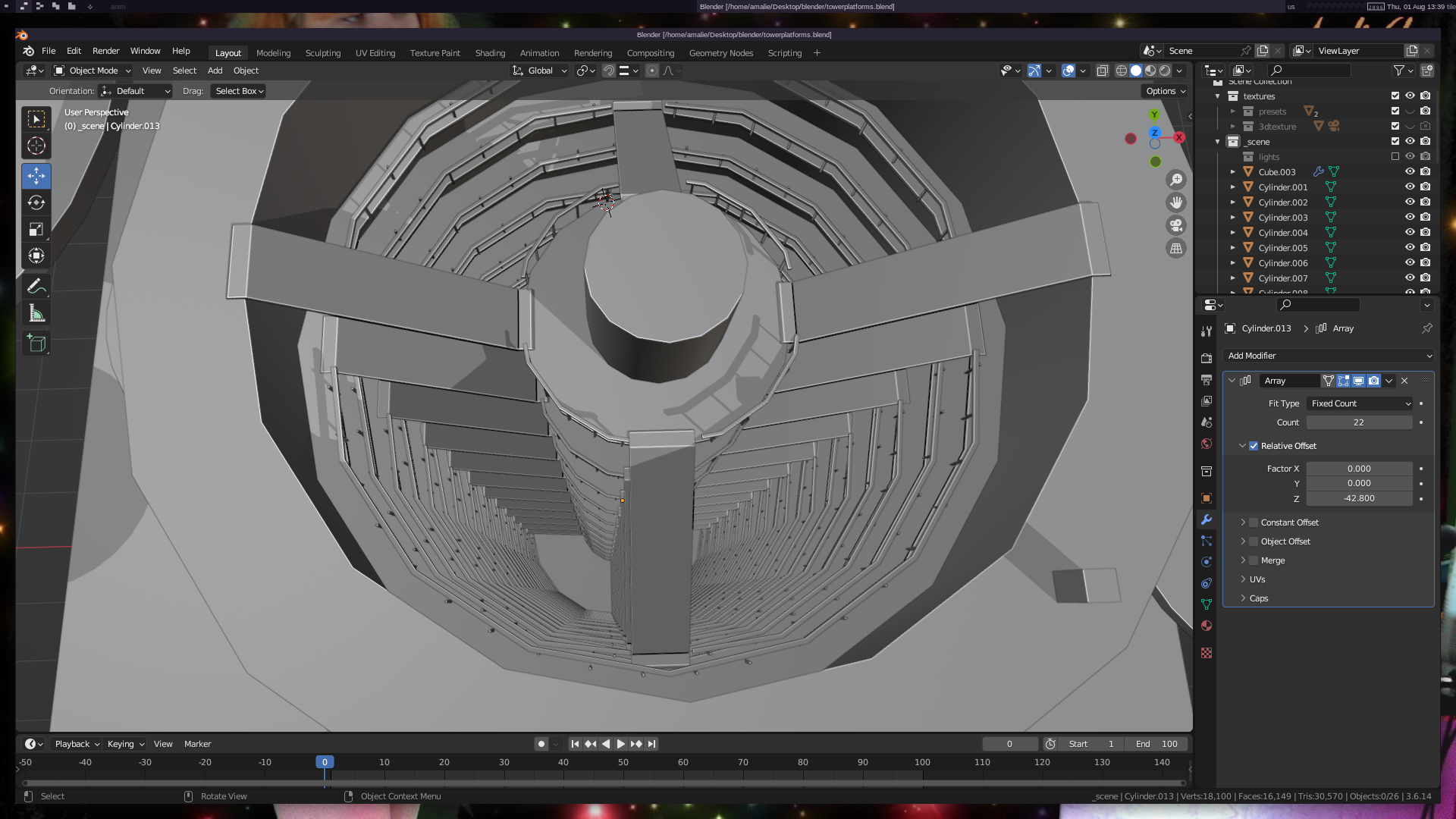The height and width of the screenshot is (819, 1456).
Task: Switch to the Shading workspace tab
Action: point(490,53)
